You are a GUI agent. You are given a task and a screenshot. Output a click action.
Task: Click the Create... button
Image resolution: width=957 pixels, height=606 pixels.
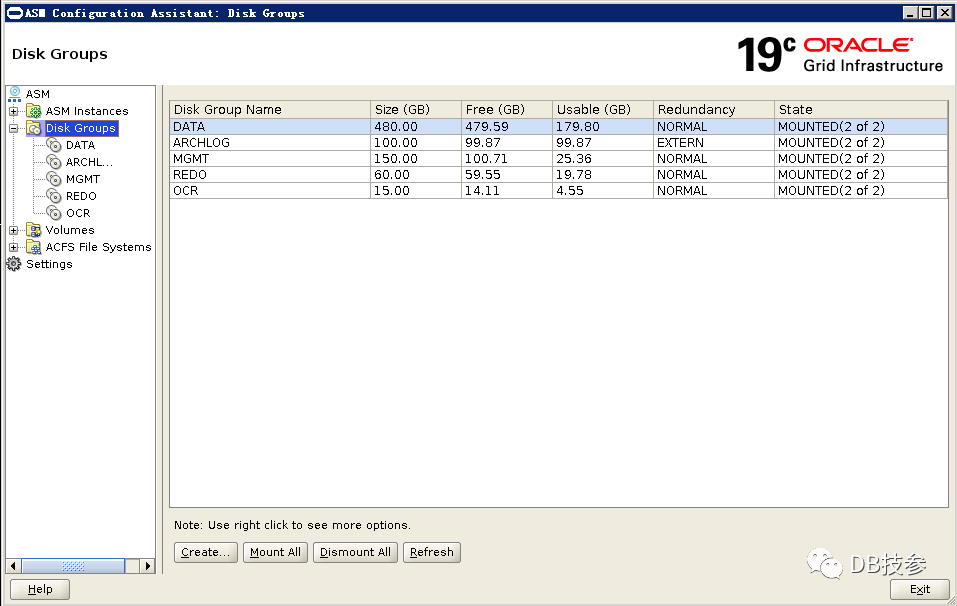[206, 552]
